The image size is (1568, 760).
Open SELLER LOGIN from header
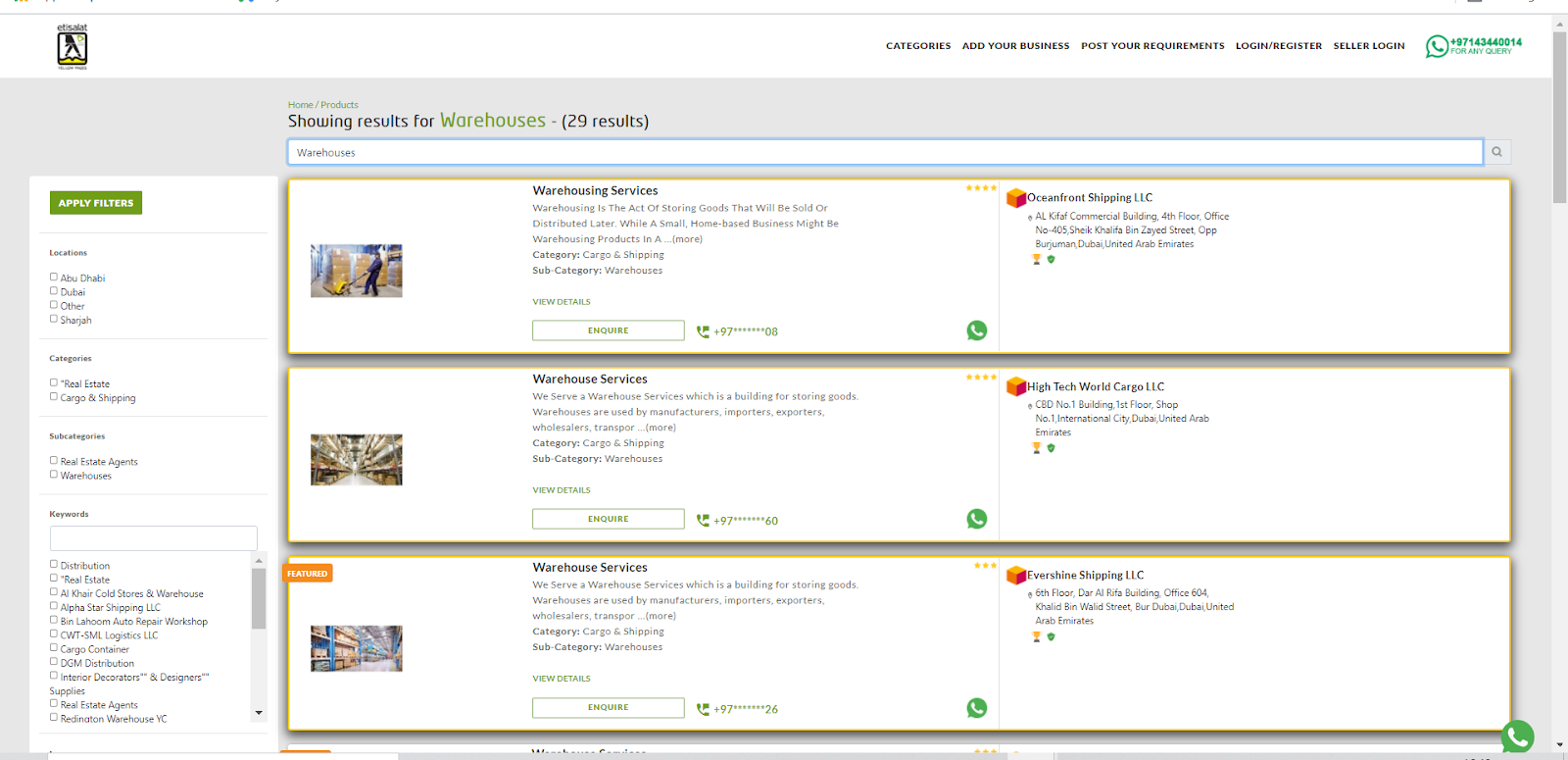(1369, 46)
